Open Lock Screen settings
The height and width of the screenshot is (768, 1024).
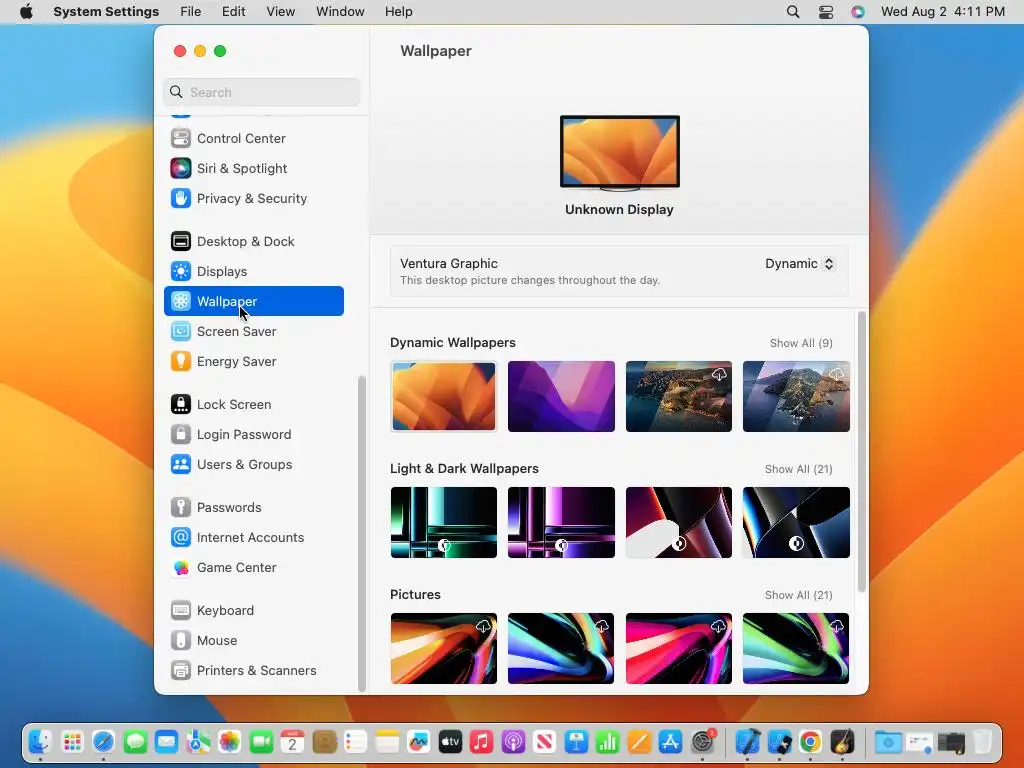tap(253, 405)
